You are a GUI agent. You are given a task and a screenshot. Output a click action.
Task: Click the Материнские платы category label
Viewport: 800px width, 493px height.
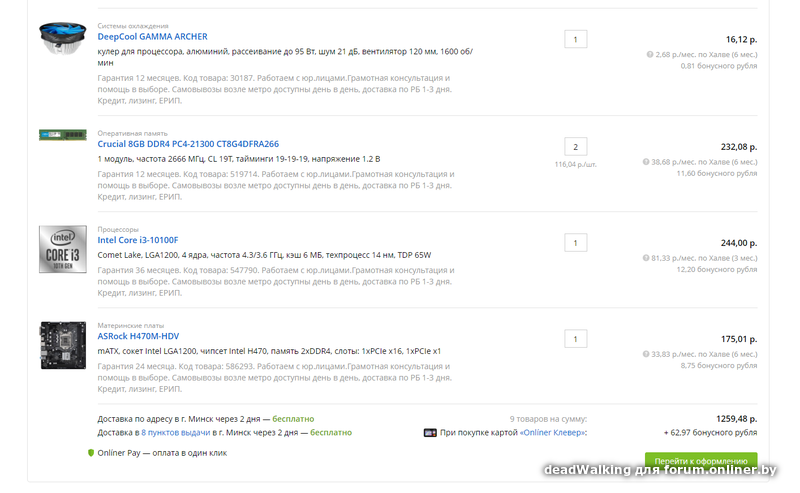click(131, 325)
